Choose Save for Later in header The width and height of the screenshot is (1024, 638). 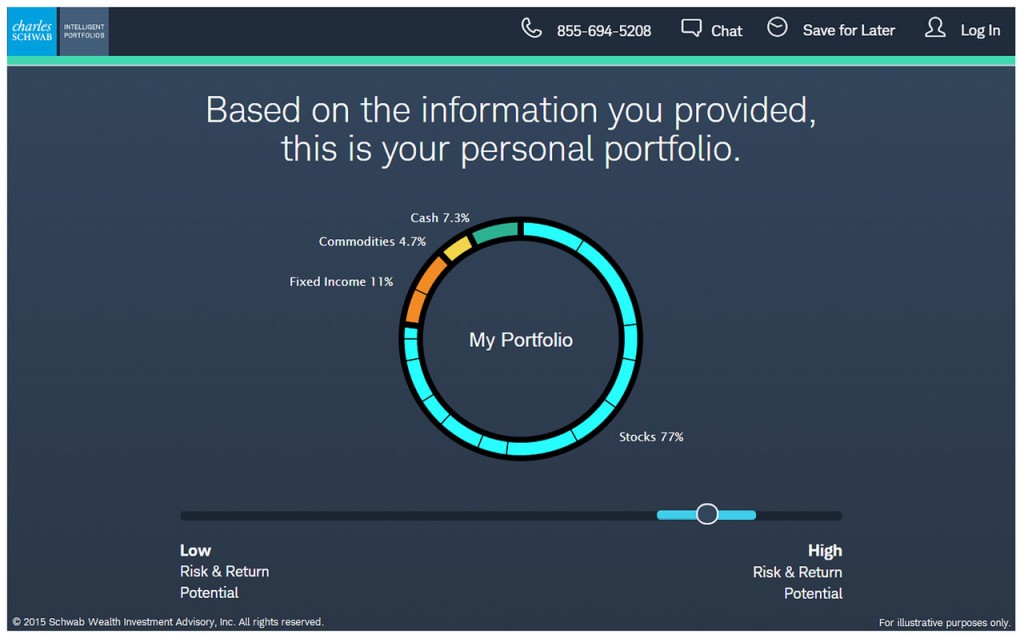coord(848,30)
